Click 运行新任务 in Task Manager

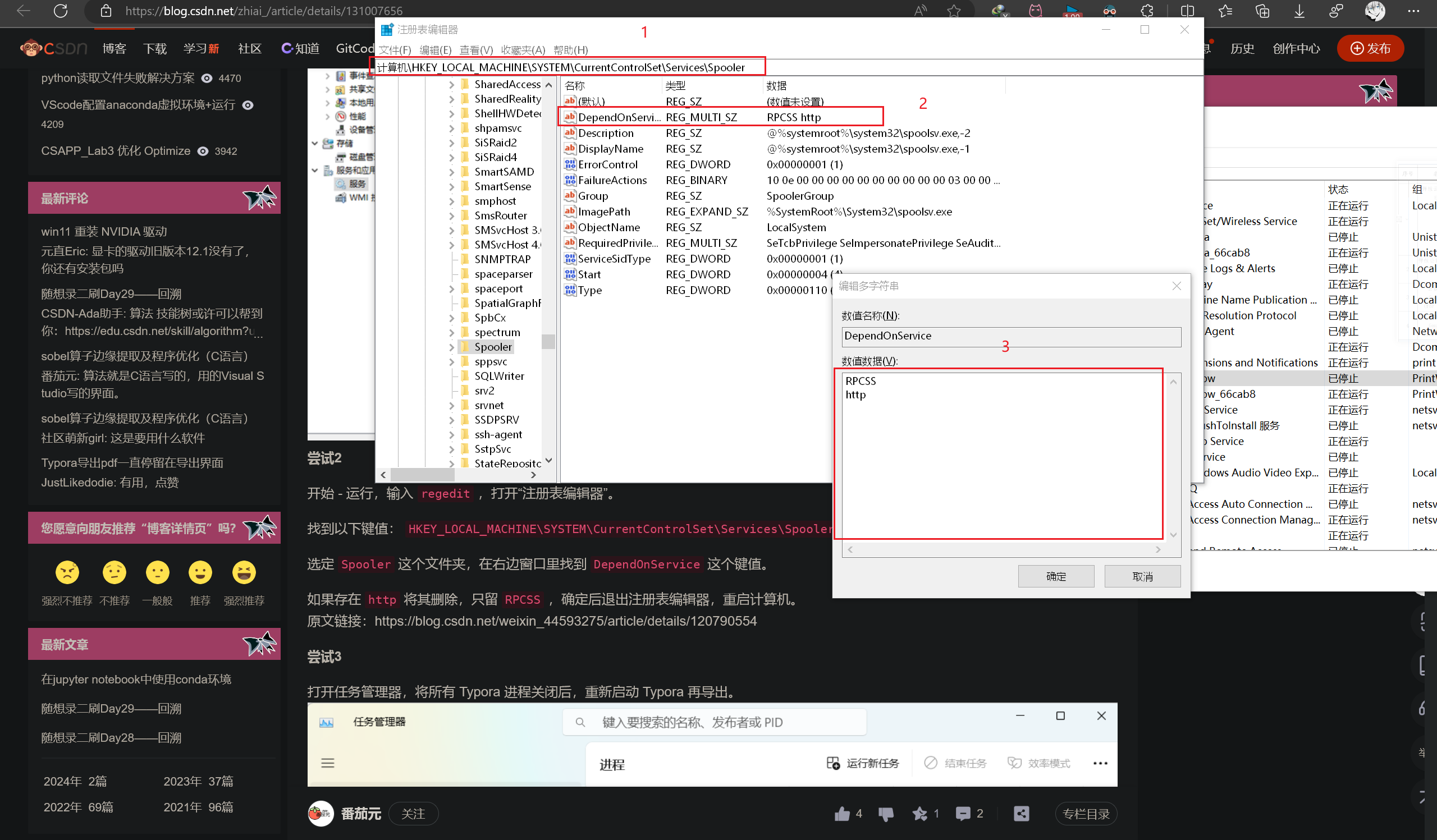863,763
